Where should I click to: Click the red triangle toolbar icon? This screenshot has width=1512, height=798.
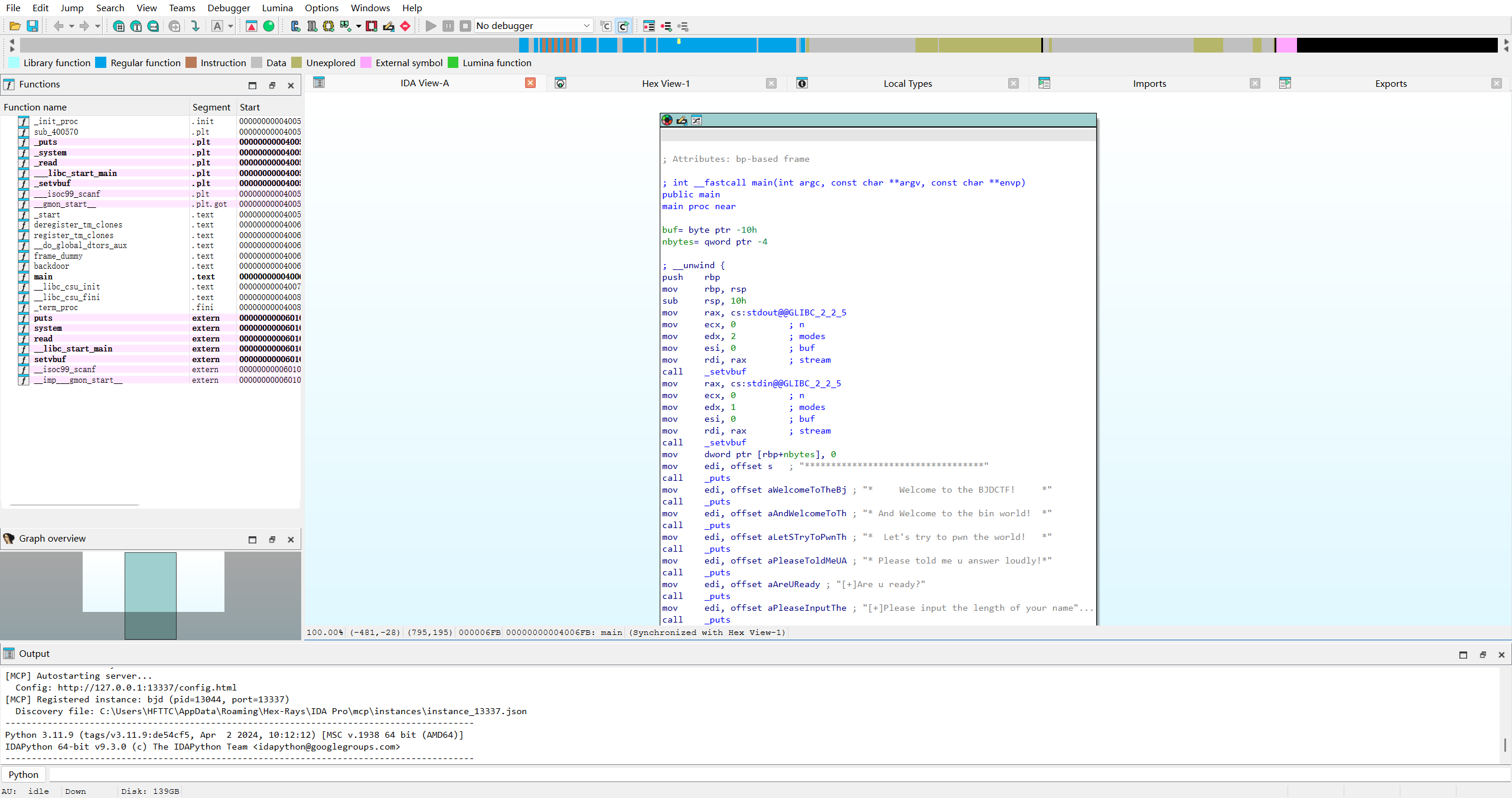[x=252, y=26]
